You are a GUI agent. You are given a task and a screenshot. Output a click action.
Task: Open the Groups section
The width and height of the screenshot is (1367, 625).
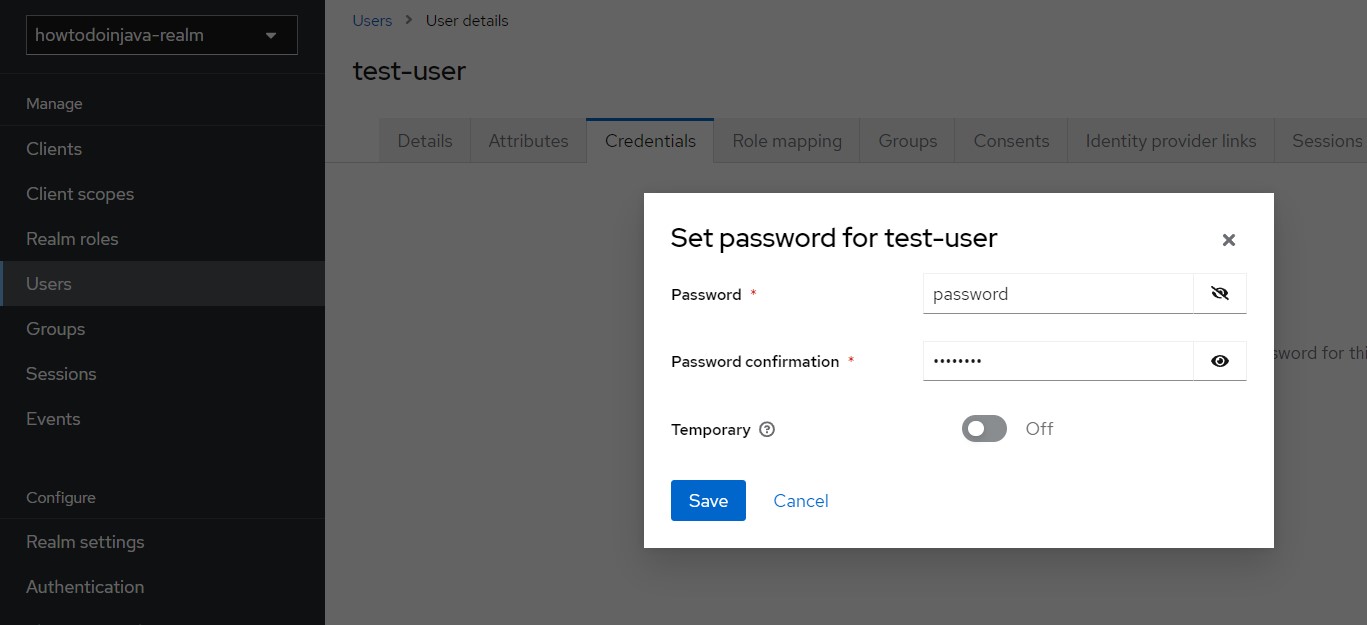(x=55, y=328)
